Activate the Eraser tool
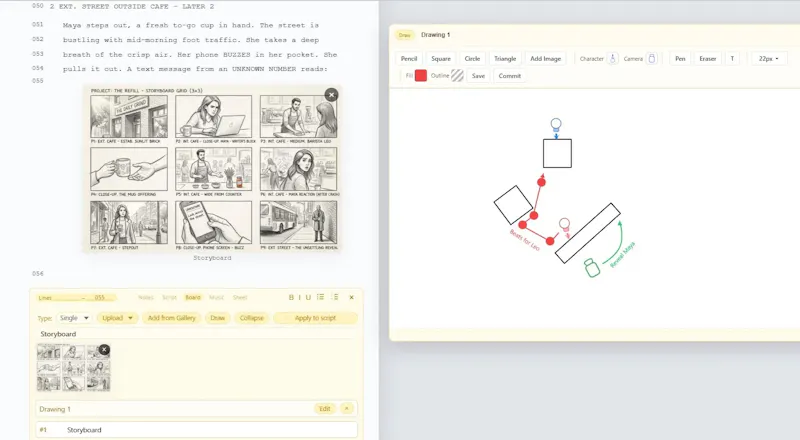Screen dimensions: 800x440 (708, 59)
